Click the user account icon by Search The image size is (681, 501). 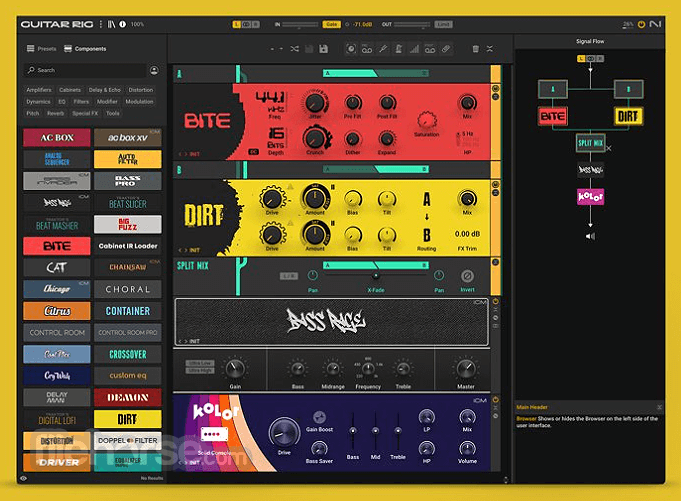click(154, 70)
